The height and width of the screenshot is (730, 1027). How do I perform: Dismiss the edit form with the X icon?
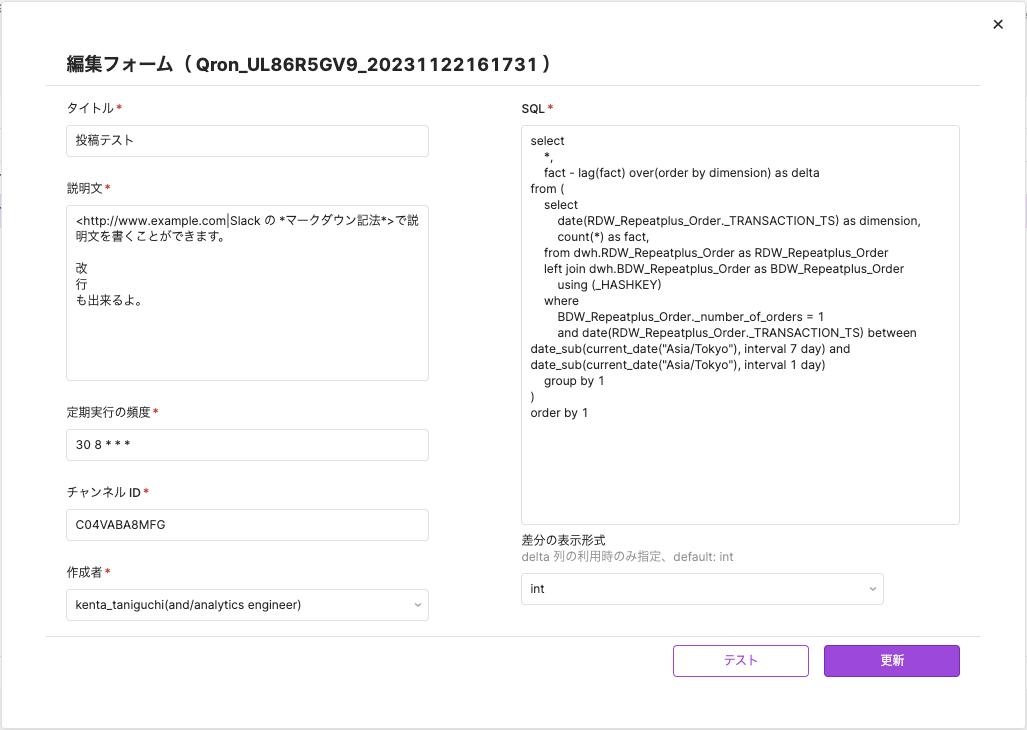tap(997, 24)
